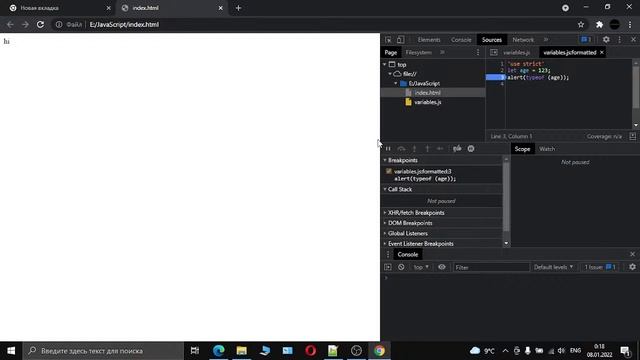Toggle breakpoint on line 3 gutter
This screenshot has width=640, height=360.
496,77
